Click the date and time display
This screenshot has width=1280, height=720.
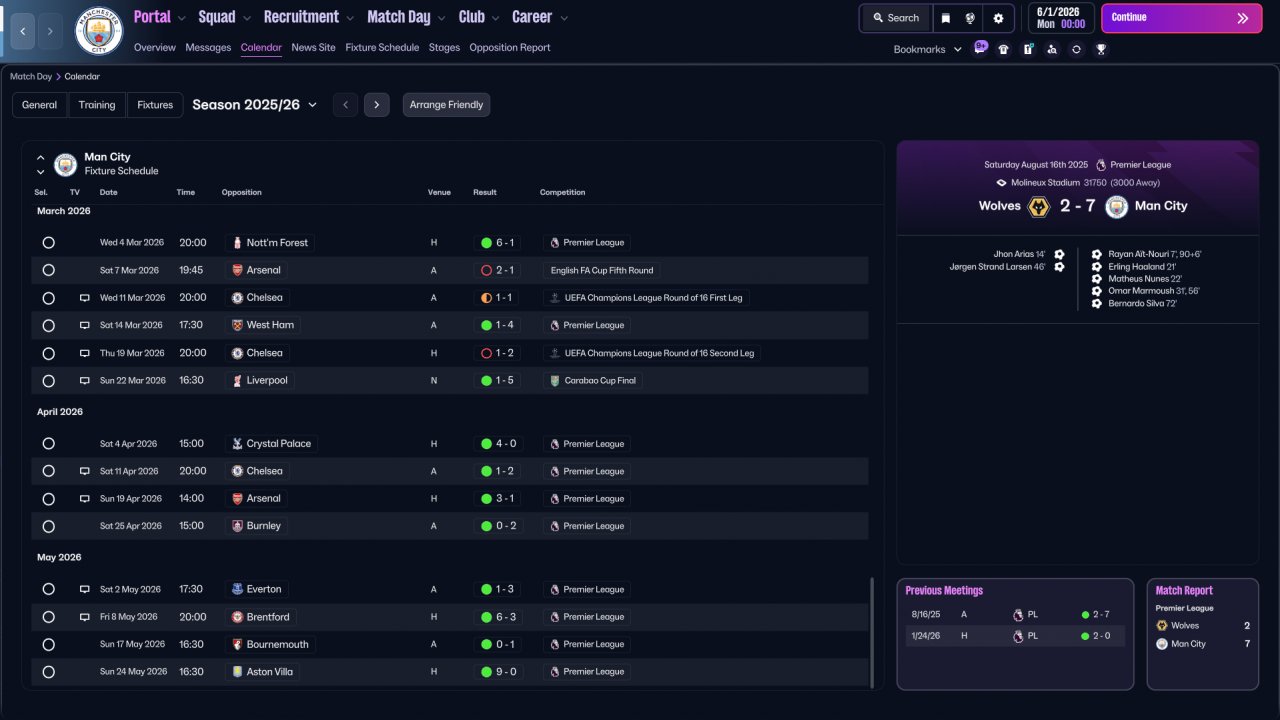(x=1060, y=18)
